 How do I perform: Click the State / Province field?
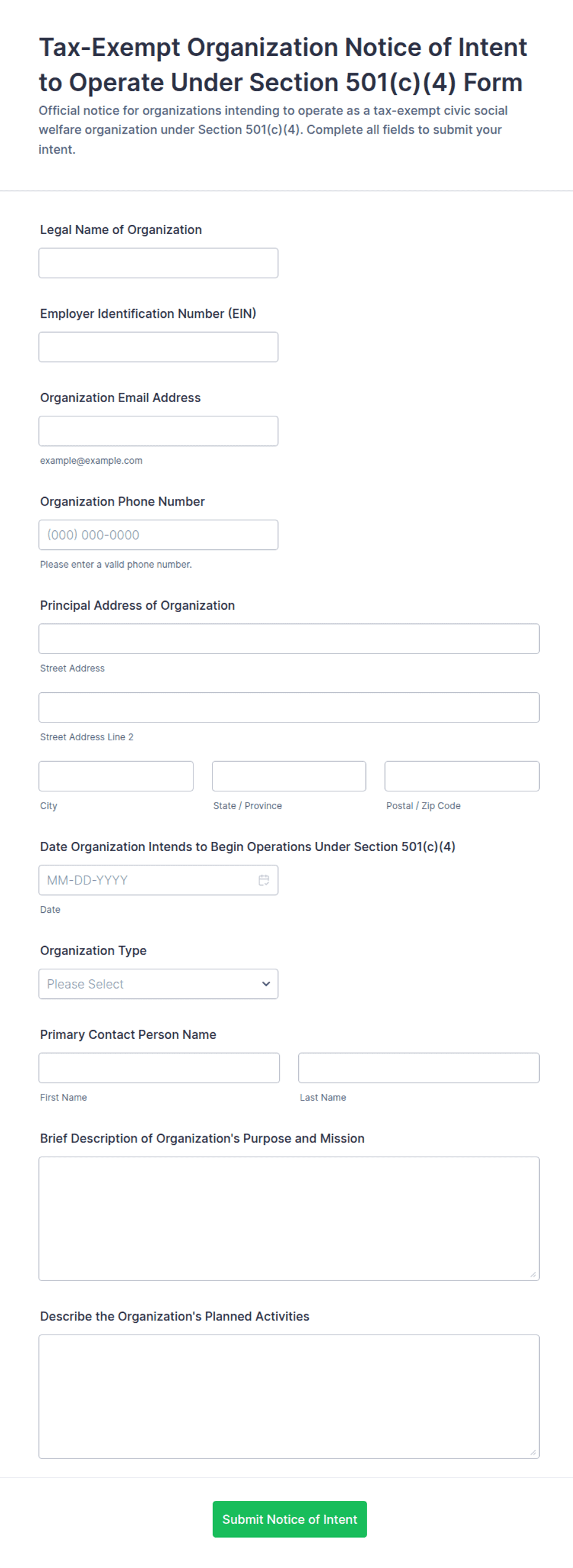pyautogui.click(x=289, y=776)
